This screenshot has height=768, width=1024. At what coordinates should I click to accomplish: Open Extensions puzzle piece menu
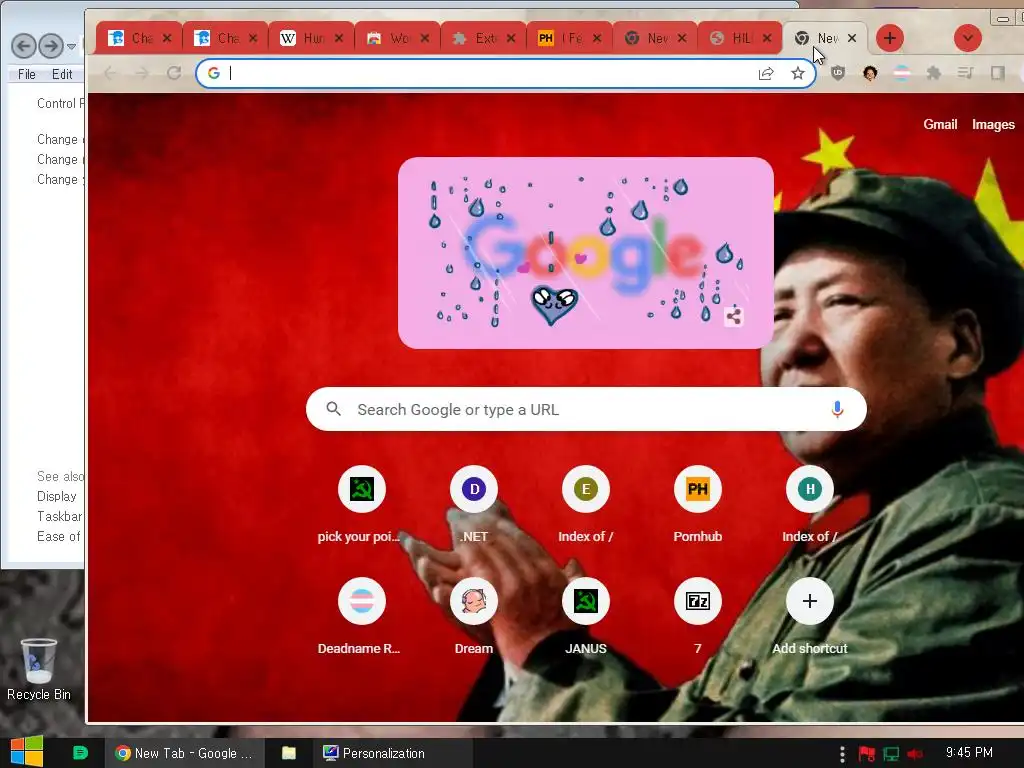point(934,73)
